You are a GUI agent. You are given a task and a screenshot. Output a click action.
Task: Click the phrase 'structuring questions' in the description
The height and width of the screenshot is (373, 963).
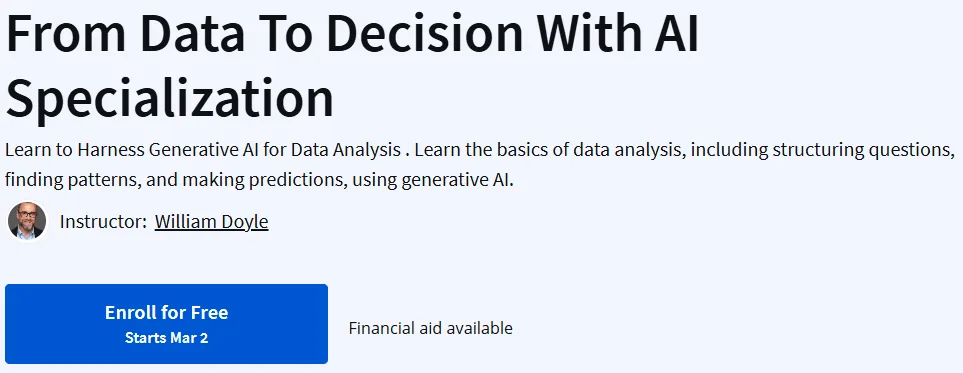pyautogui.click(x=862, y=150)
